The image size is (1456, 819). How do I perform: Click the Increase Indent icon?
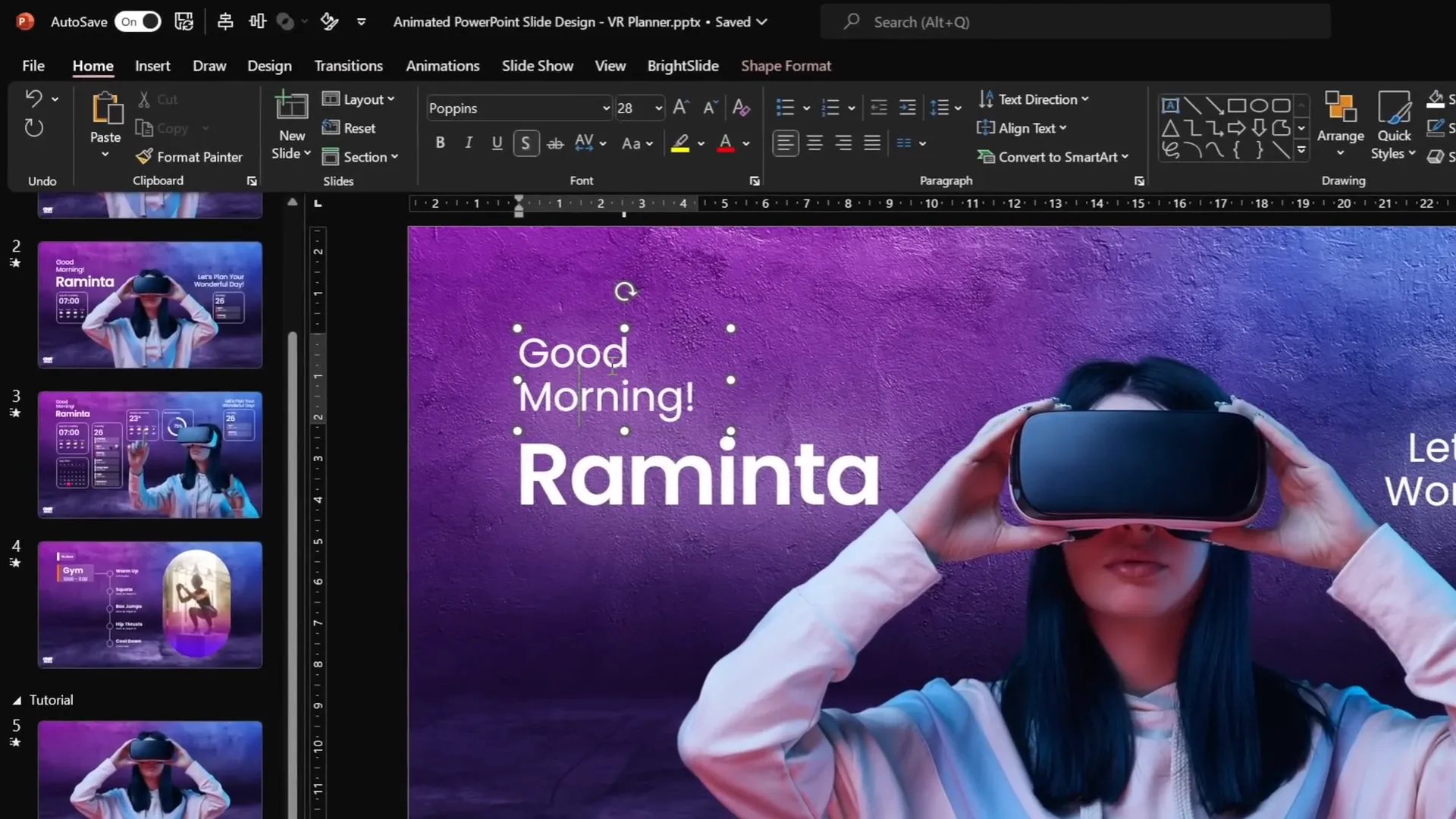point(908,108)
